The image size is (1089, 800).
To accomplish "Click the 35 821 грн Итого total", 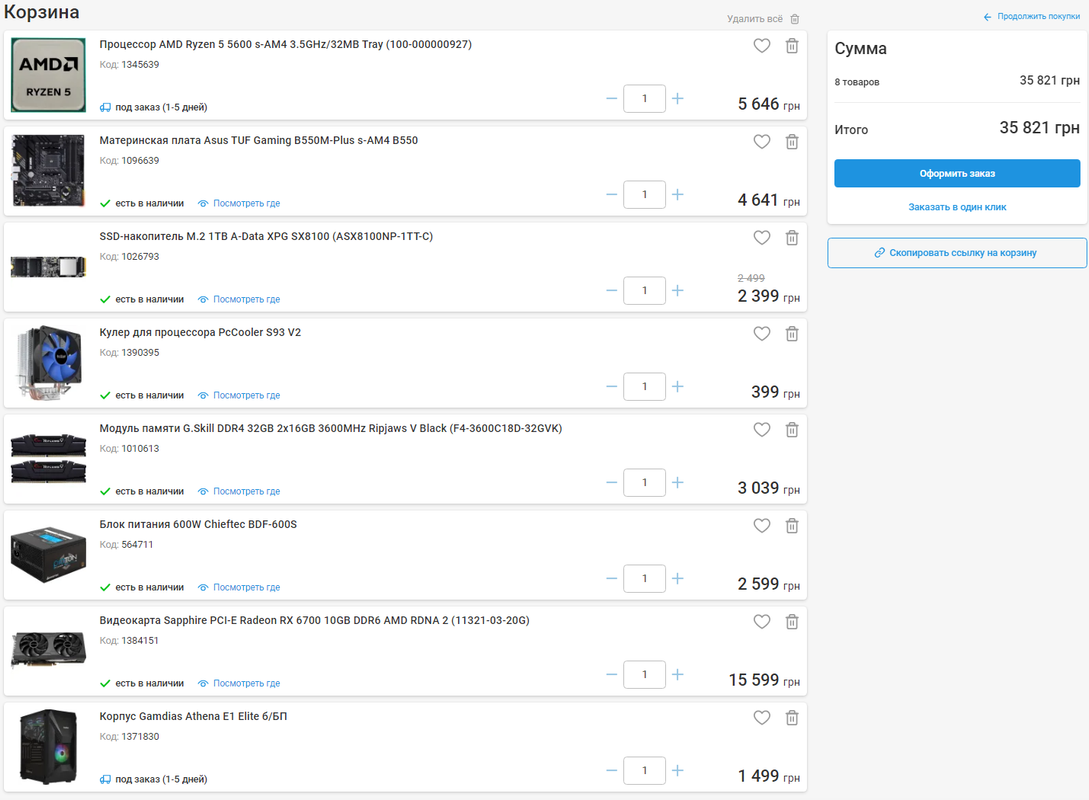I will click(1039, 128).
